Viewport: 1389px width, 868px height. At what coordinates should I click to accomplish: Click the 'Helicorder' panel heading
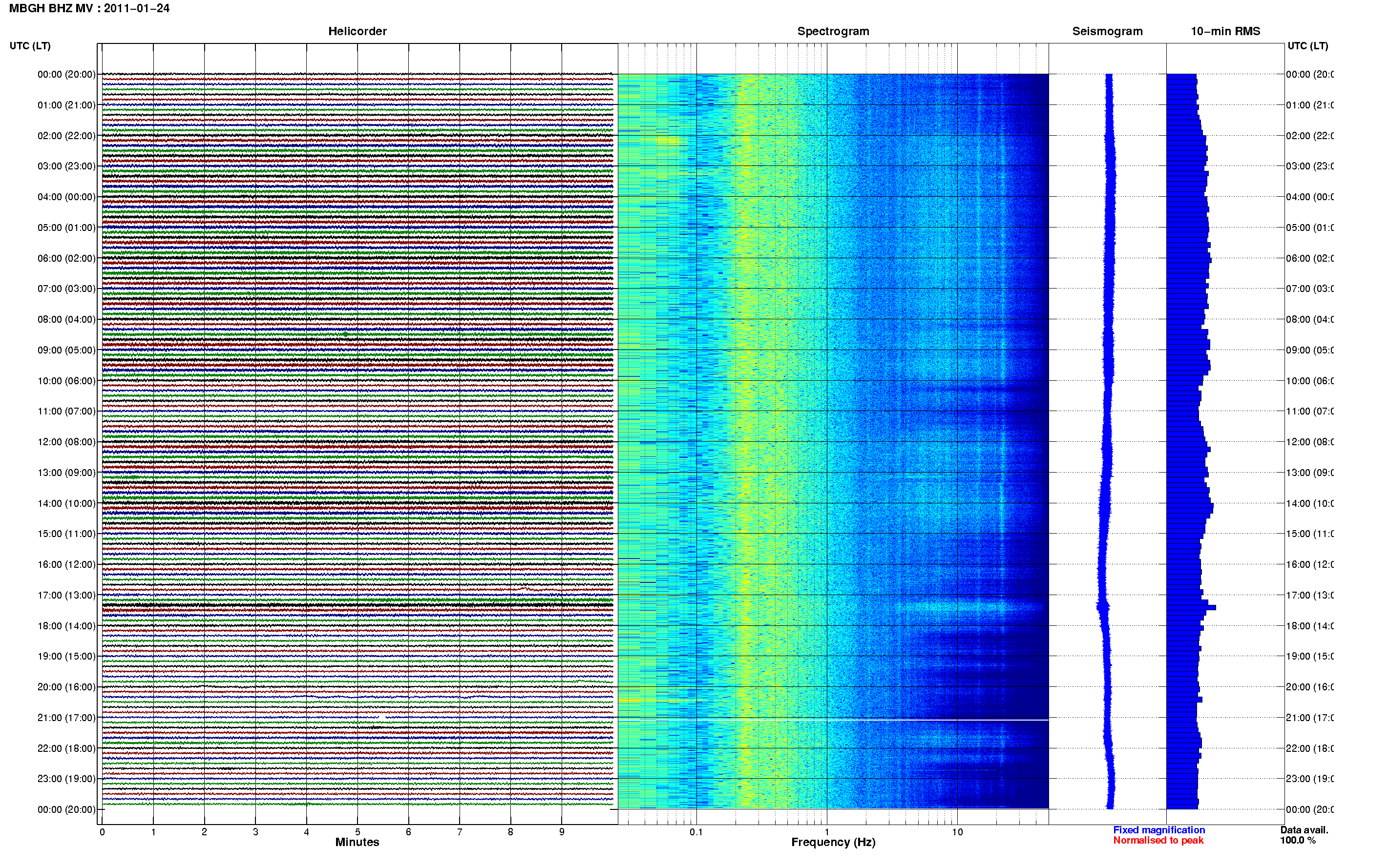357,31
